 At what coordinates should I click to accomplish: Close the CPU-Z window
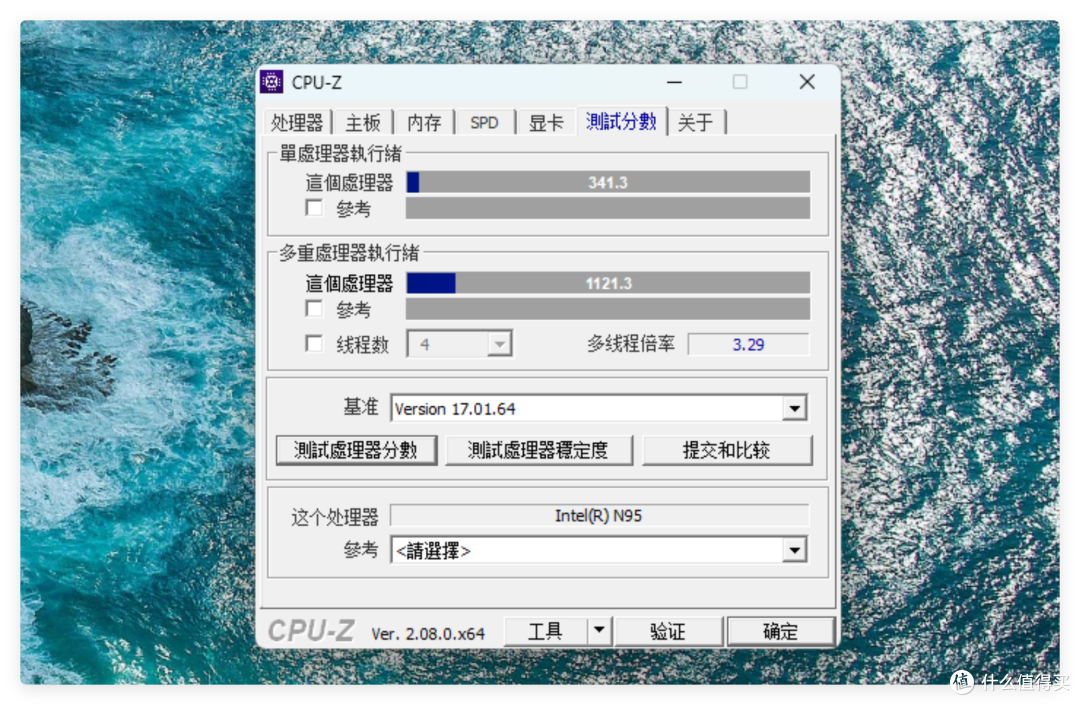tap(807, 82)
